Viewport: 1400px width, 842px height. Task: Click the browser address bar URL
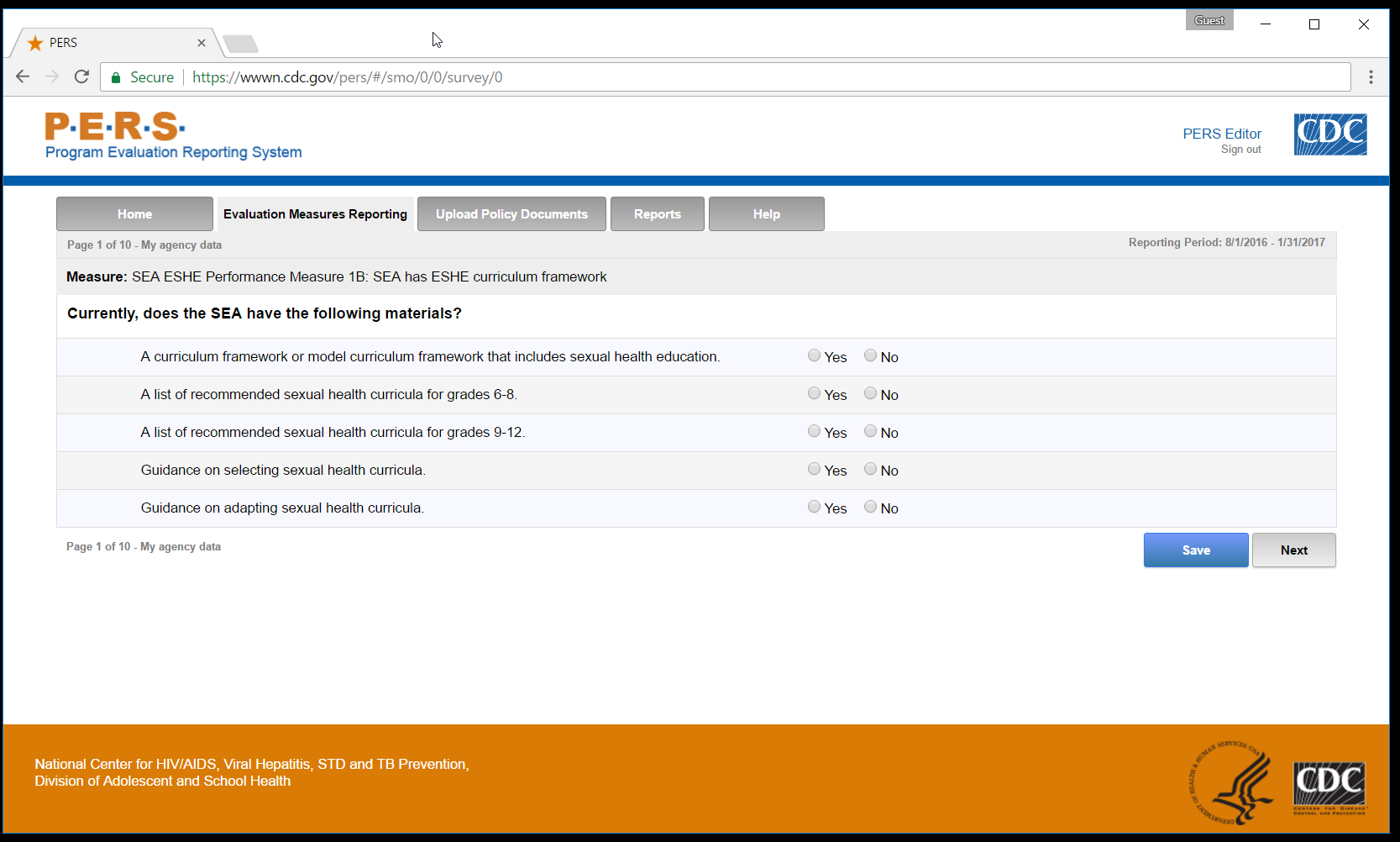point(347,77)
